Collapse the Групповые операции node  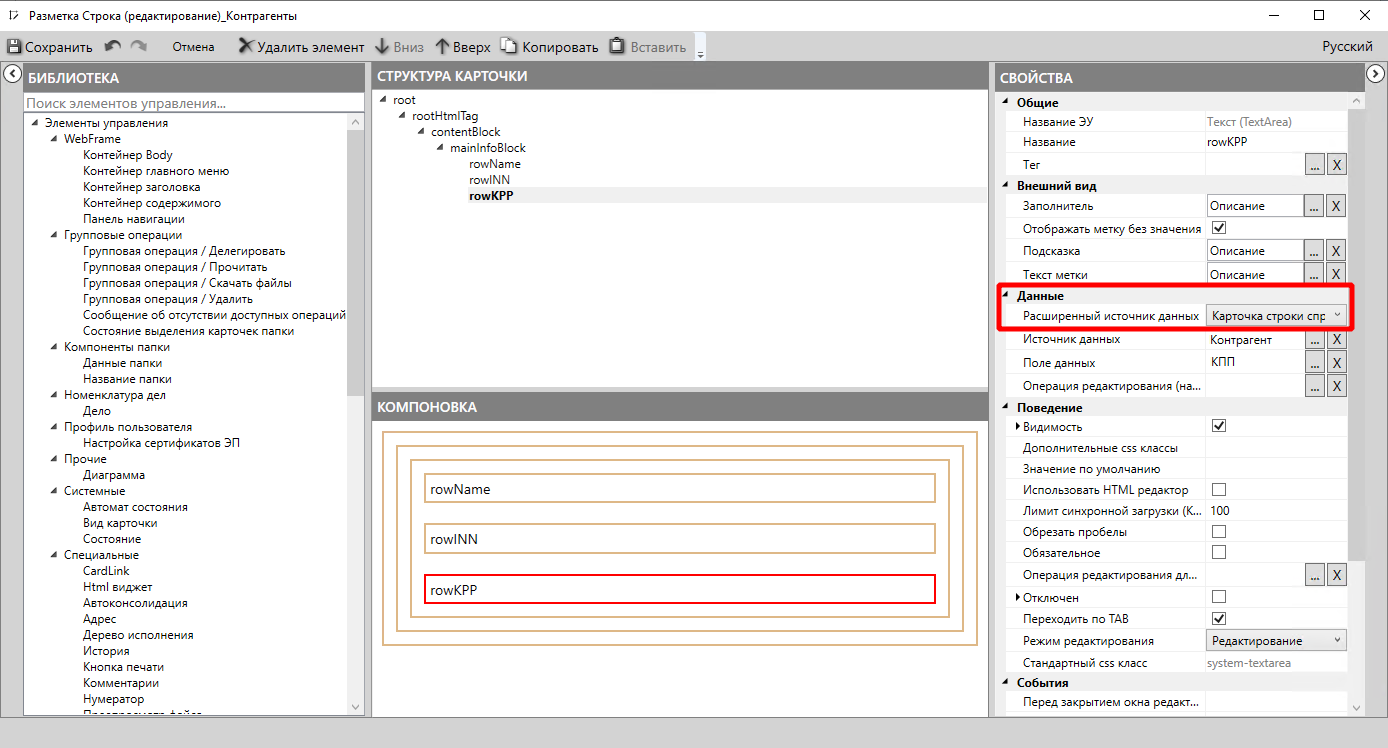[x=55, y=235]
